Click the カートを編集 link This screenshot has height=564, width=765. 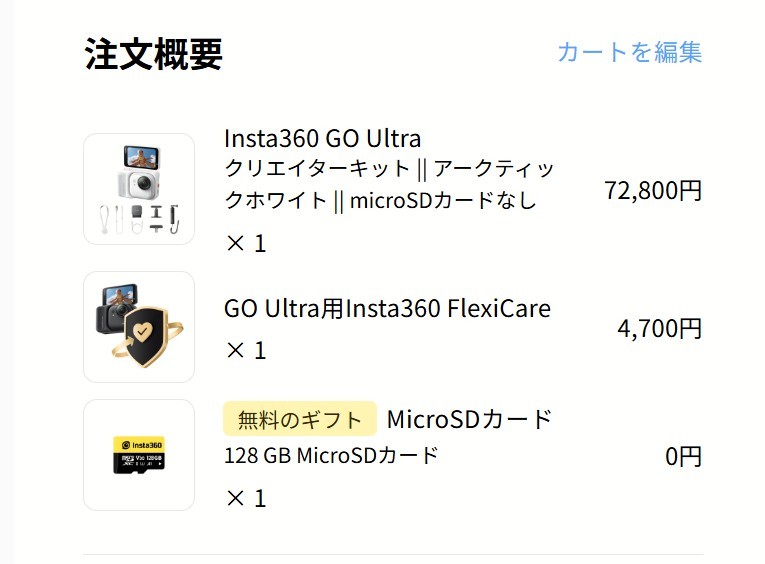(x=629, y=52)
